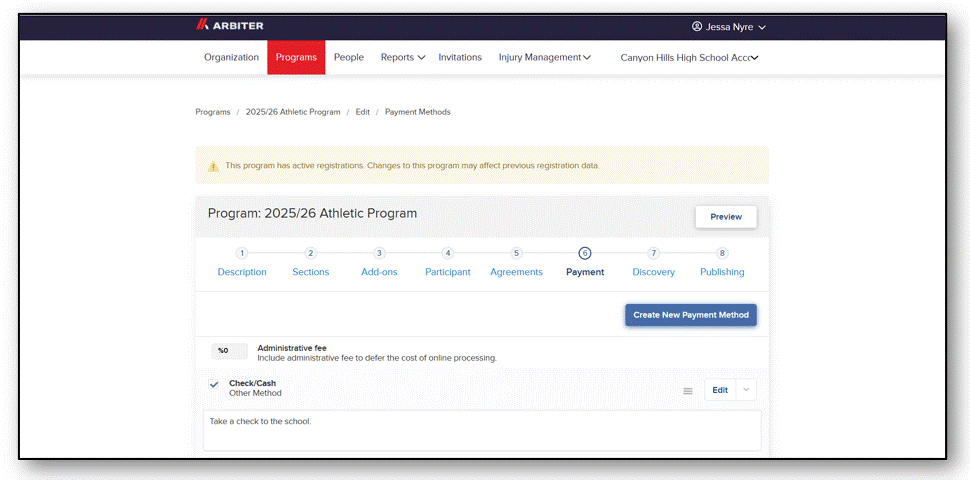Open the Jessa Nyre account dropdown
The image size is (970, 480).
729,27
